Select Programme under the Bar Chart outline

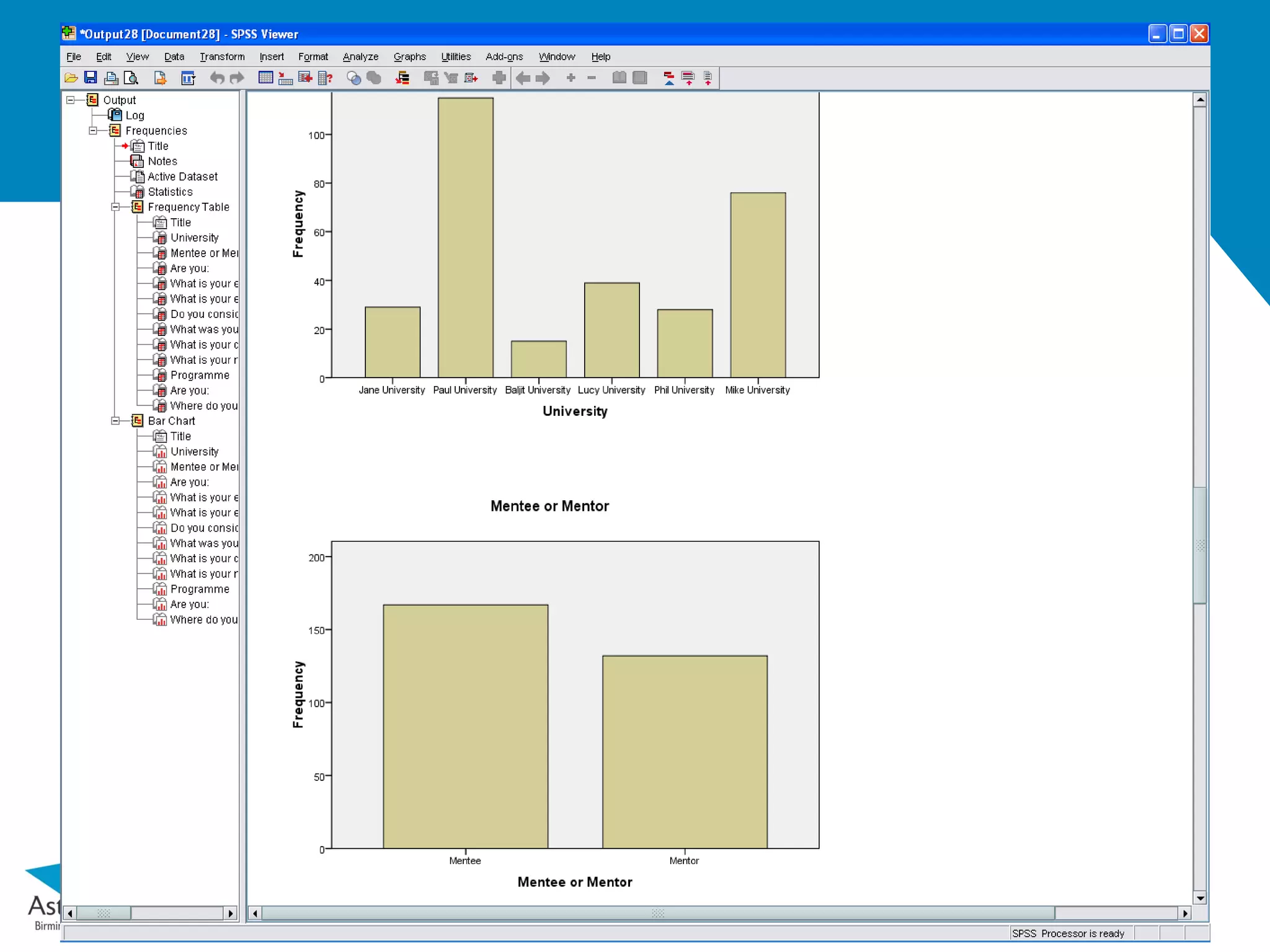tap(200, 589)
